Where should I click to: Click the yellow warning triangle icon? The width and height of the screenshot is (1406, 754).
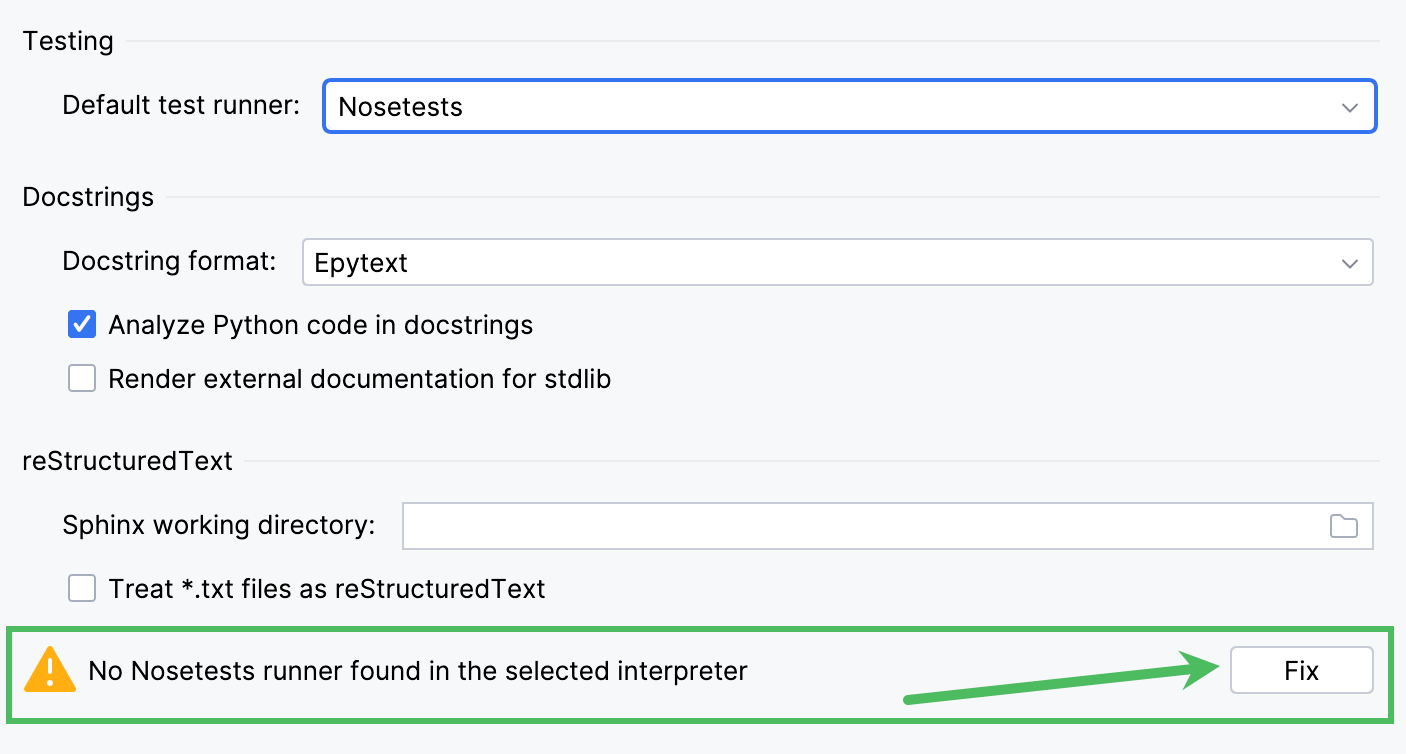click(x=49, y=670)
